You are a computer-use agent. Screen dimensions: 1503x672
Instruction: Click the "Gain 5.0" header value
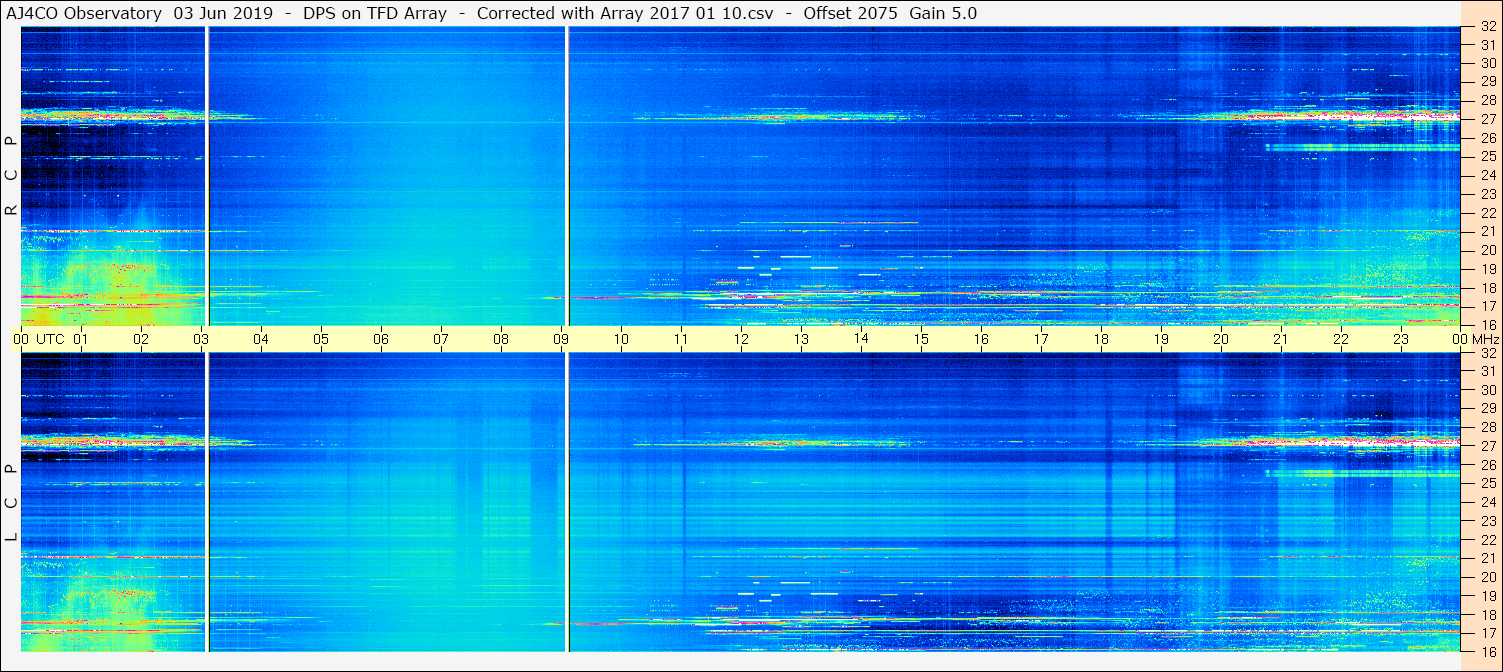[x=943, y=13]
